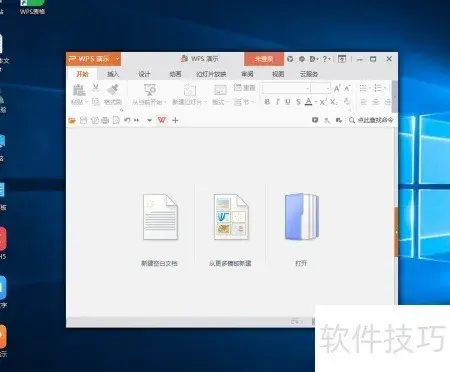Click the question mark help icon

[x=325, y=59]
